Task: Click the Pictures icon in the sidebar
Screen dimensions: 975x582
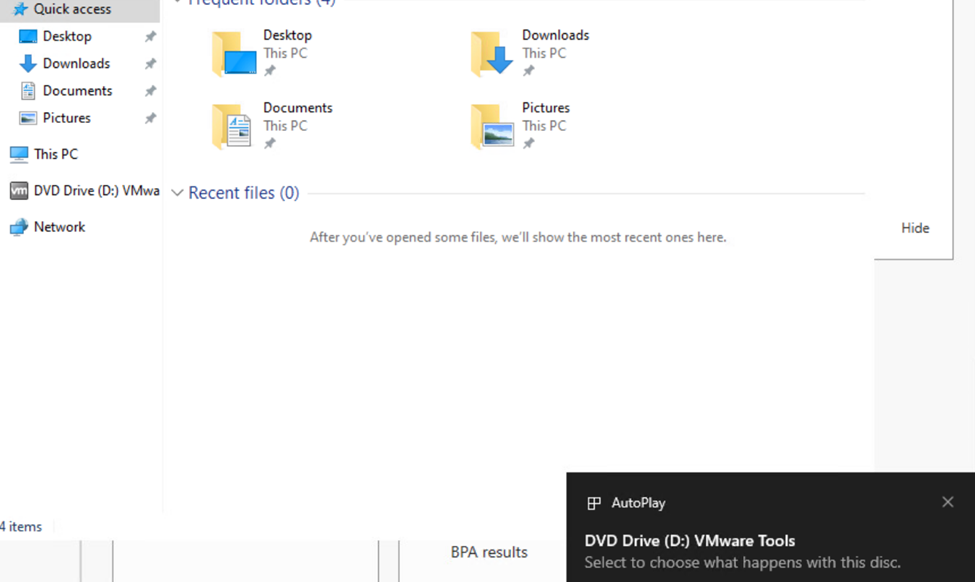Action: tap(28, 118)
